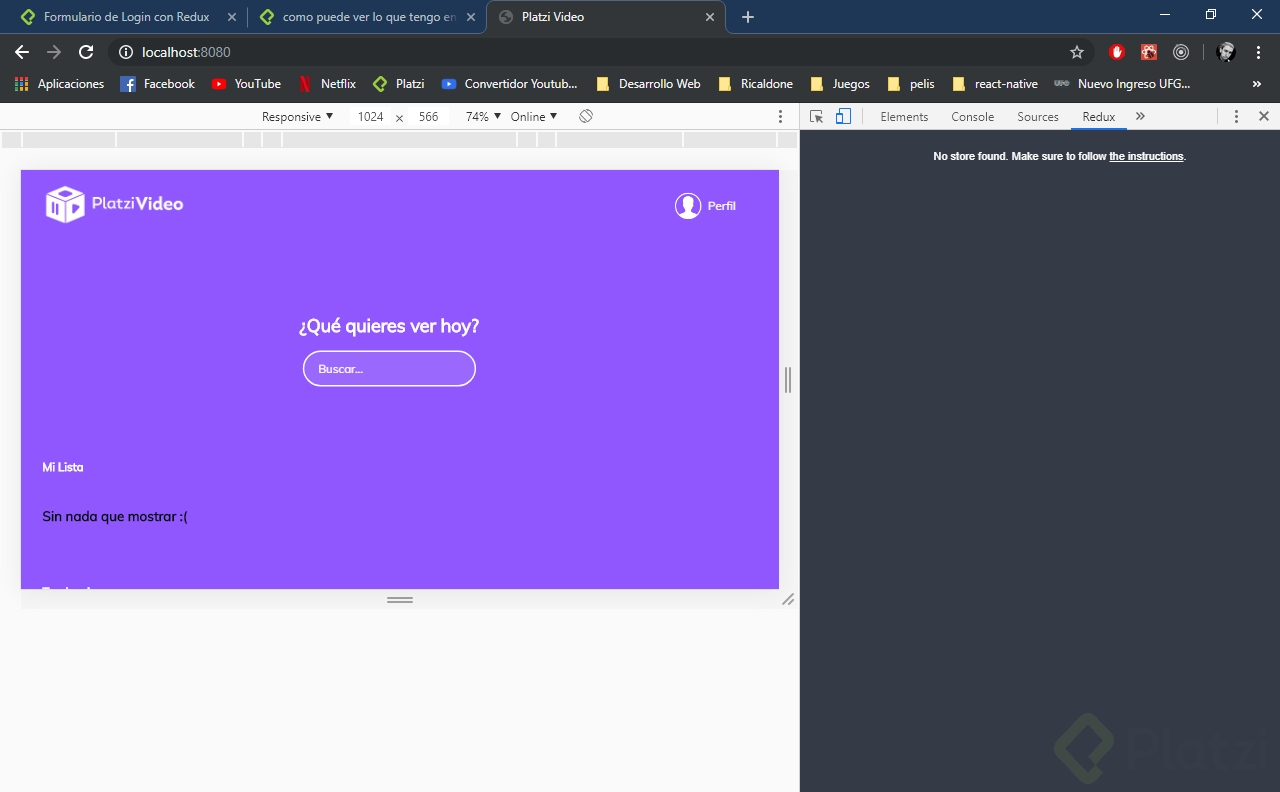
Task: Open the Chrome profile avatar
Action: pos(1226,52)
